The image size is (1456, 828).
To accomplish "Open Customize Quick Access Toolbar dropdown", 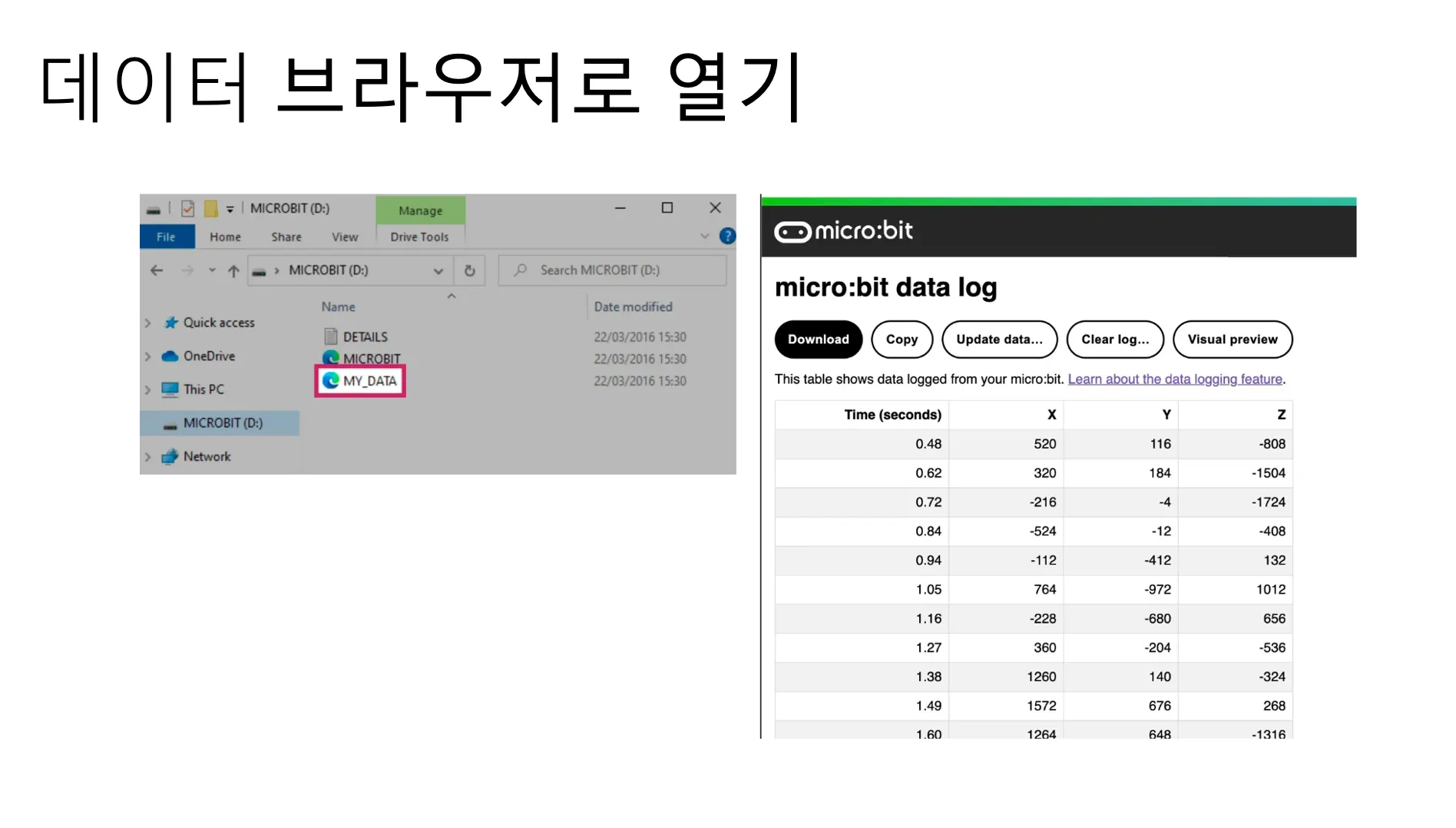I will click(230, 209).
